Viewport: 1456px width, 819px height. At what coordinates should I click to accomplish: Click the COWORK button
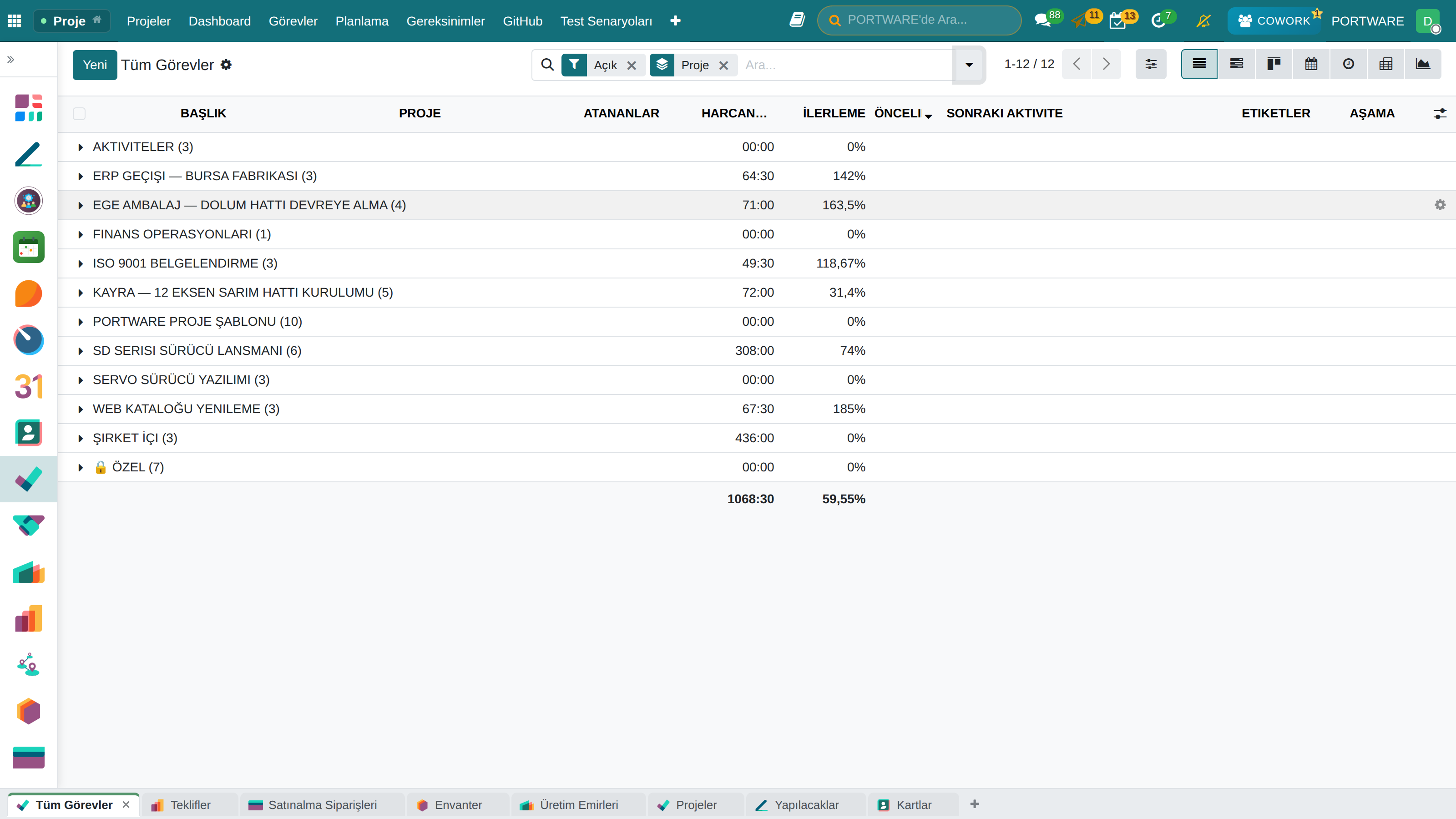(x=1274, y=21)
